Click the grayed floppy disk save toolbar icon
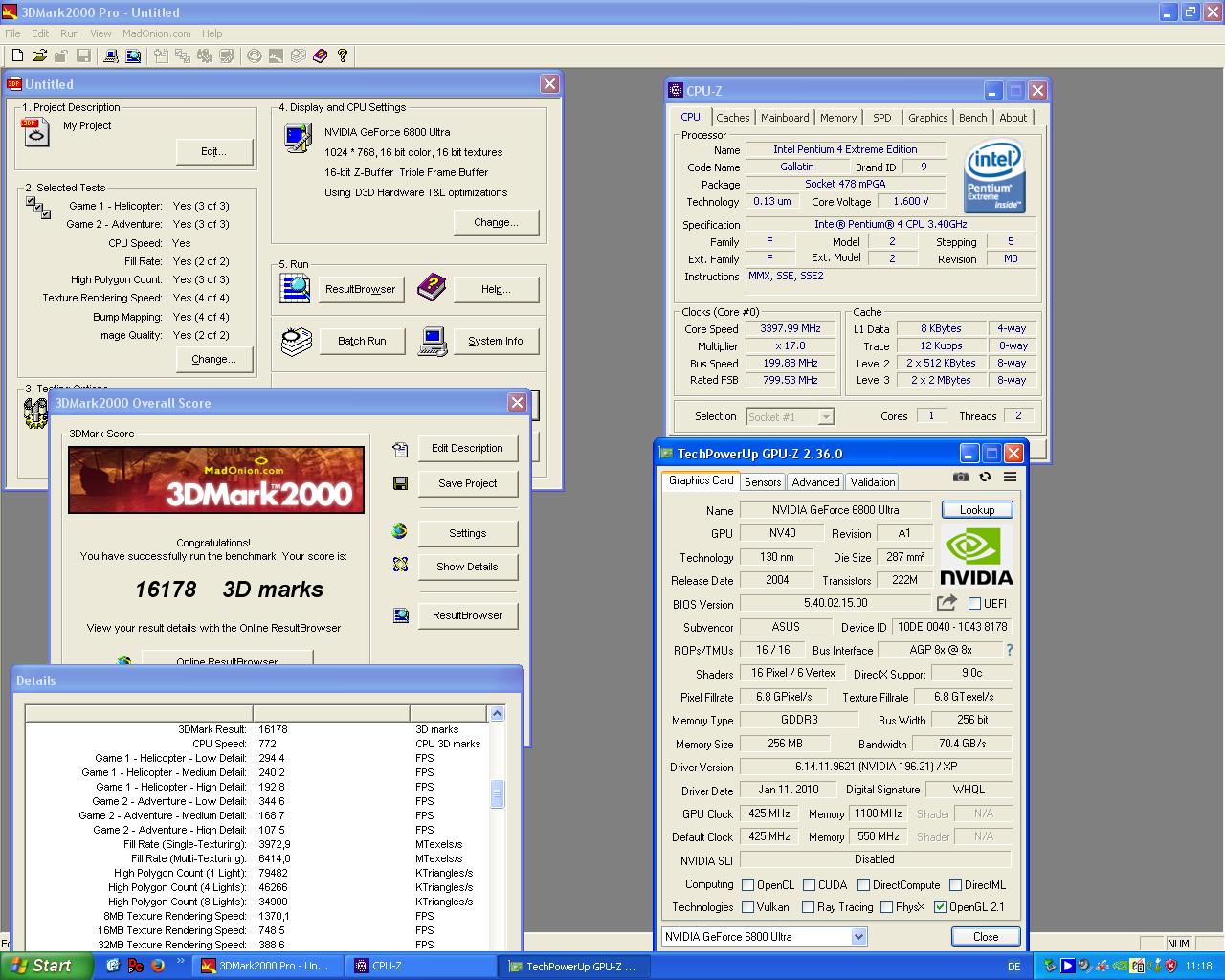 coord(83,56)
